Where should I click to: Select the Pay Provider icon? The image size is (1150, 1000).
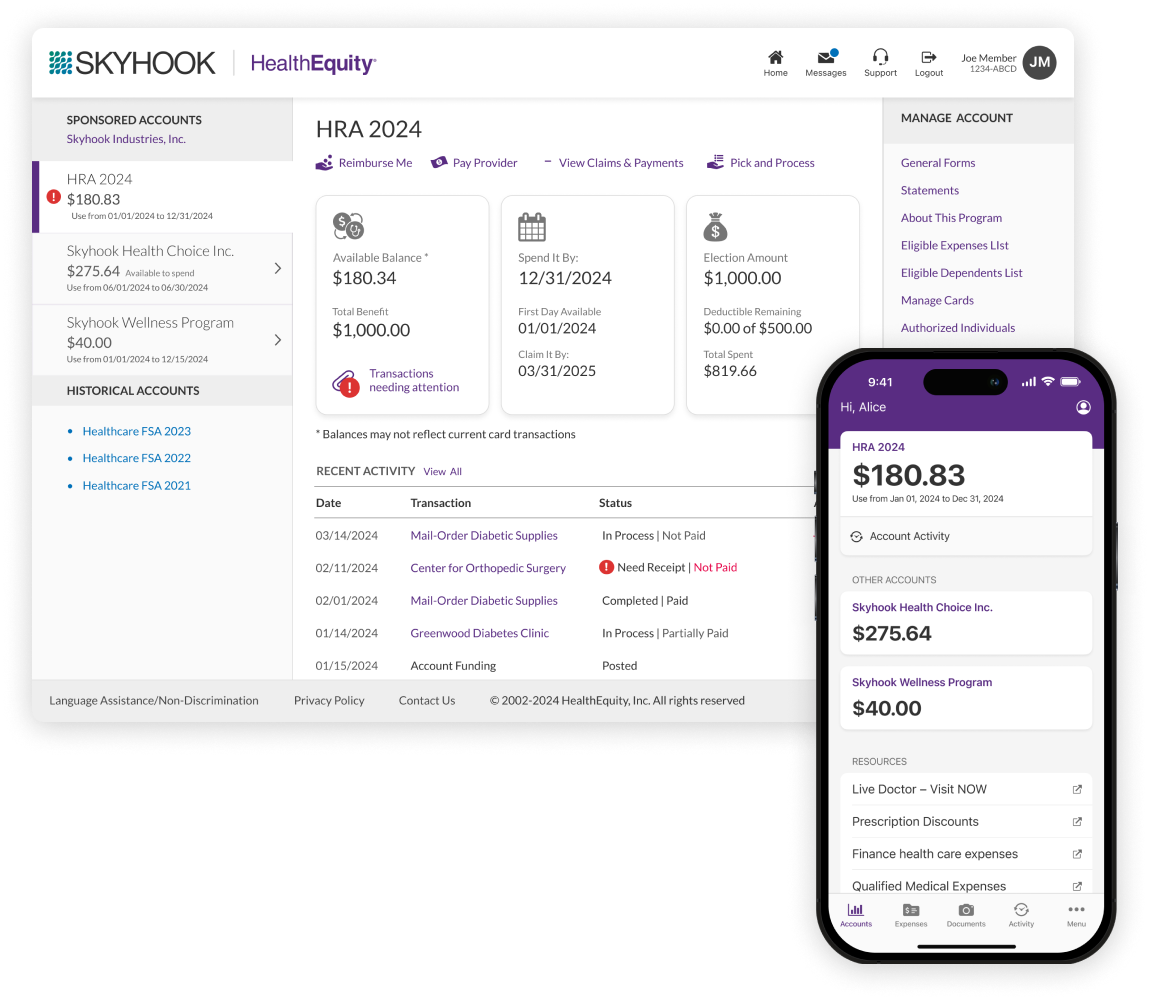pyautogui.click(x=438, y=163)
